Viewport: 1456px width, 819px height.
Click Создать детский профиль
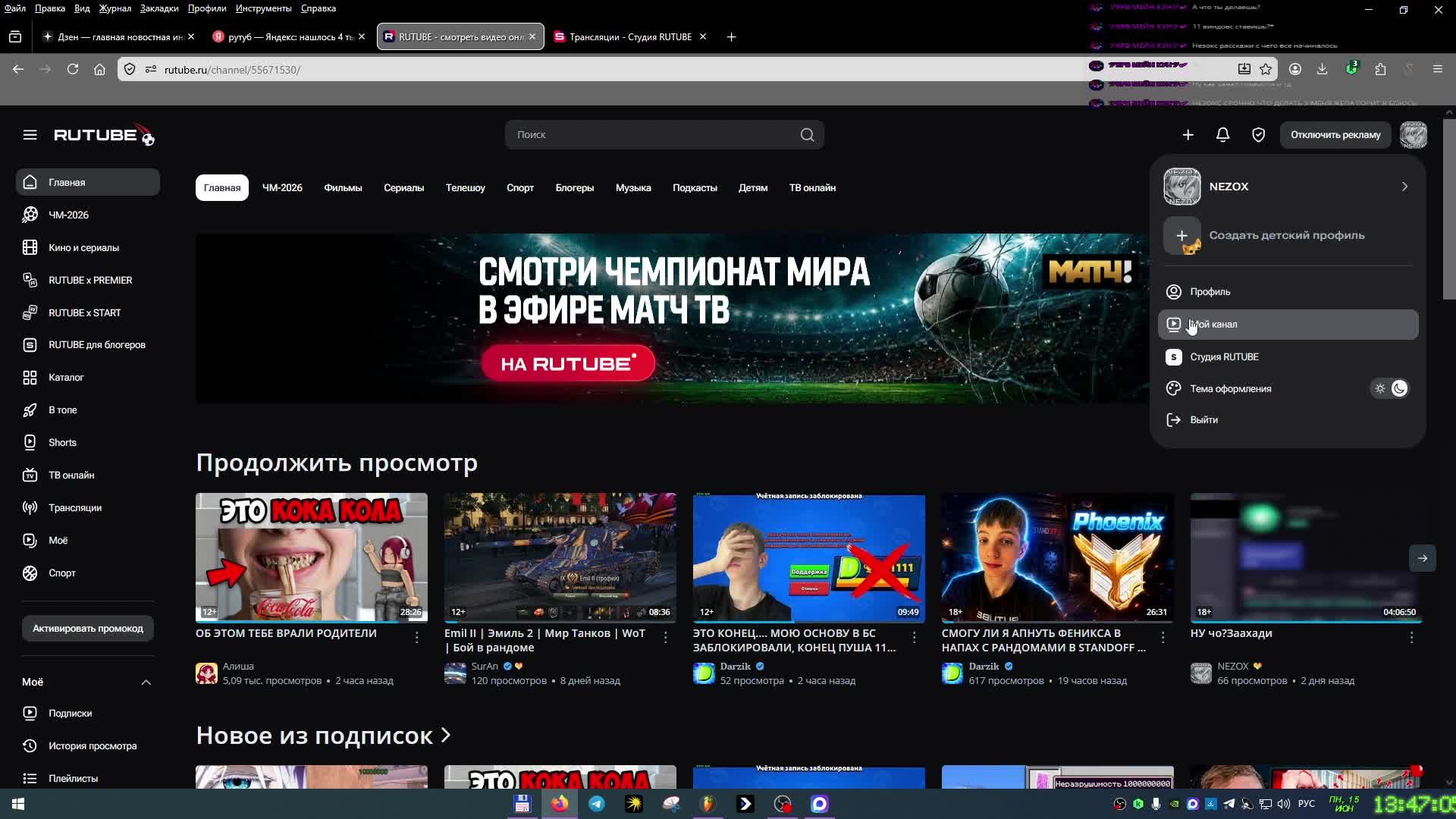(x=1288, y=236)
